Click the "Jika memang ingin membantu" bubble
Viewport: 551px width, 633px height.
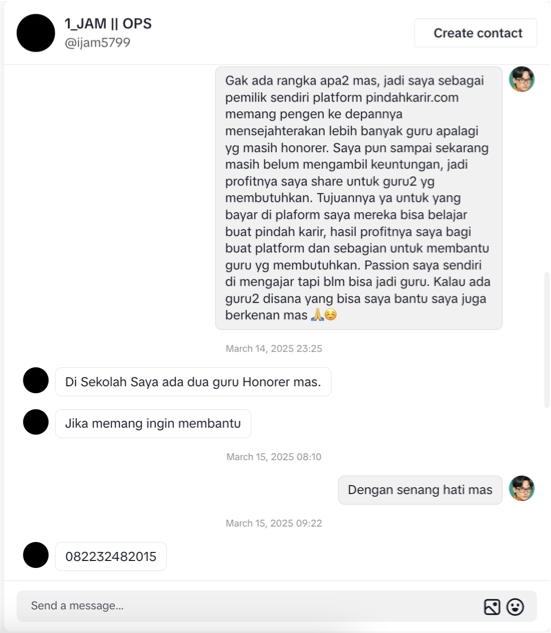153,423
